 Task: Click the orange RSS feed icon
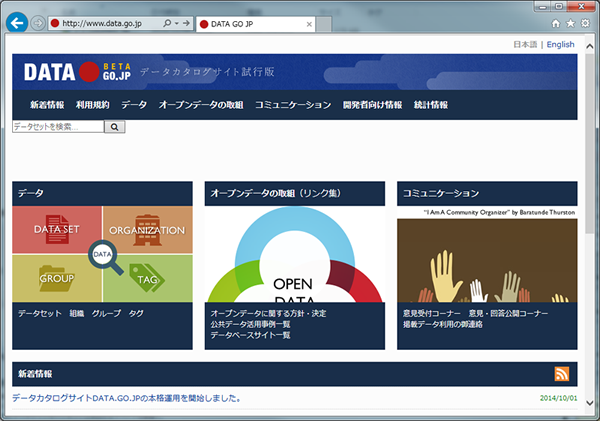(562, 374)
